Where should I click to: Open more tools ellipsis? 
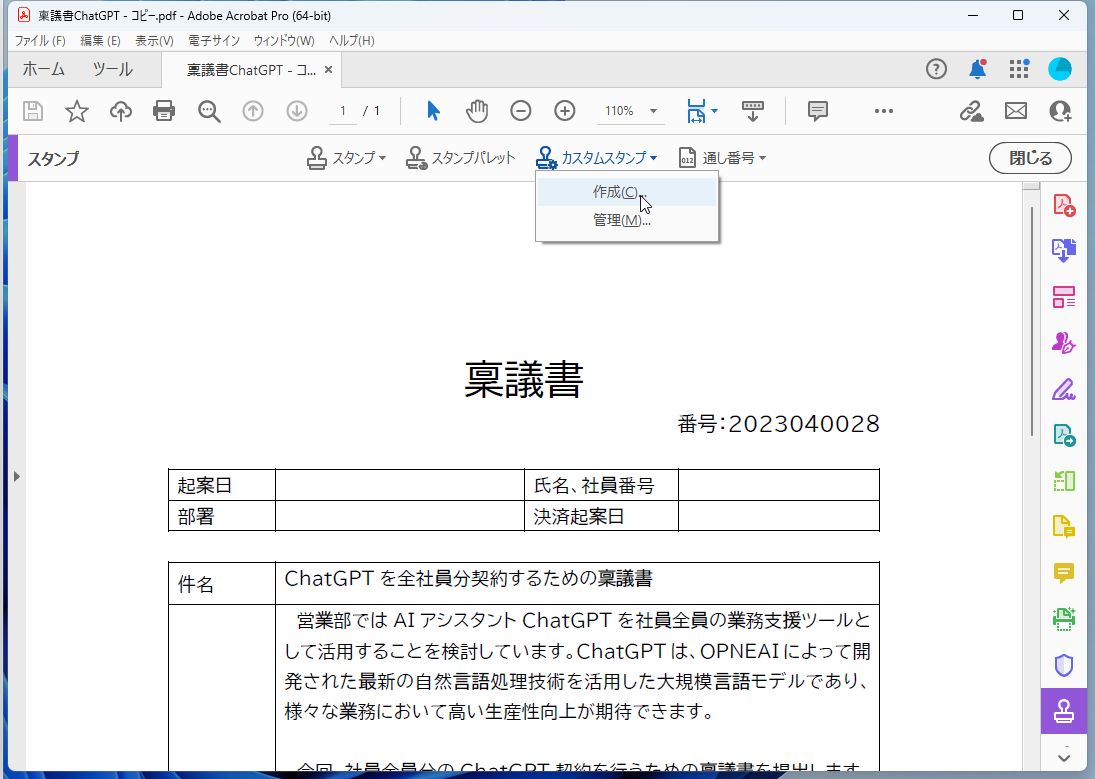pyautogui.click(x=883, y=111)
